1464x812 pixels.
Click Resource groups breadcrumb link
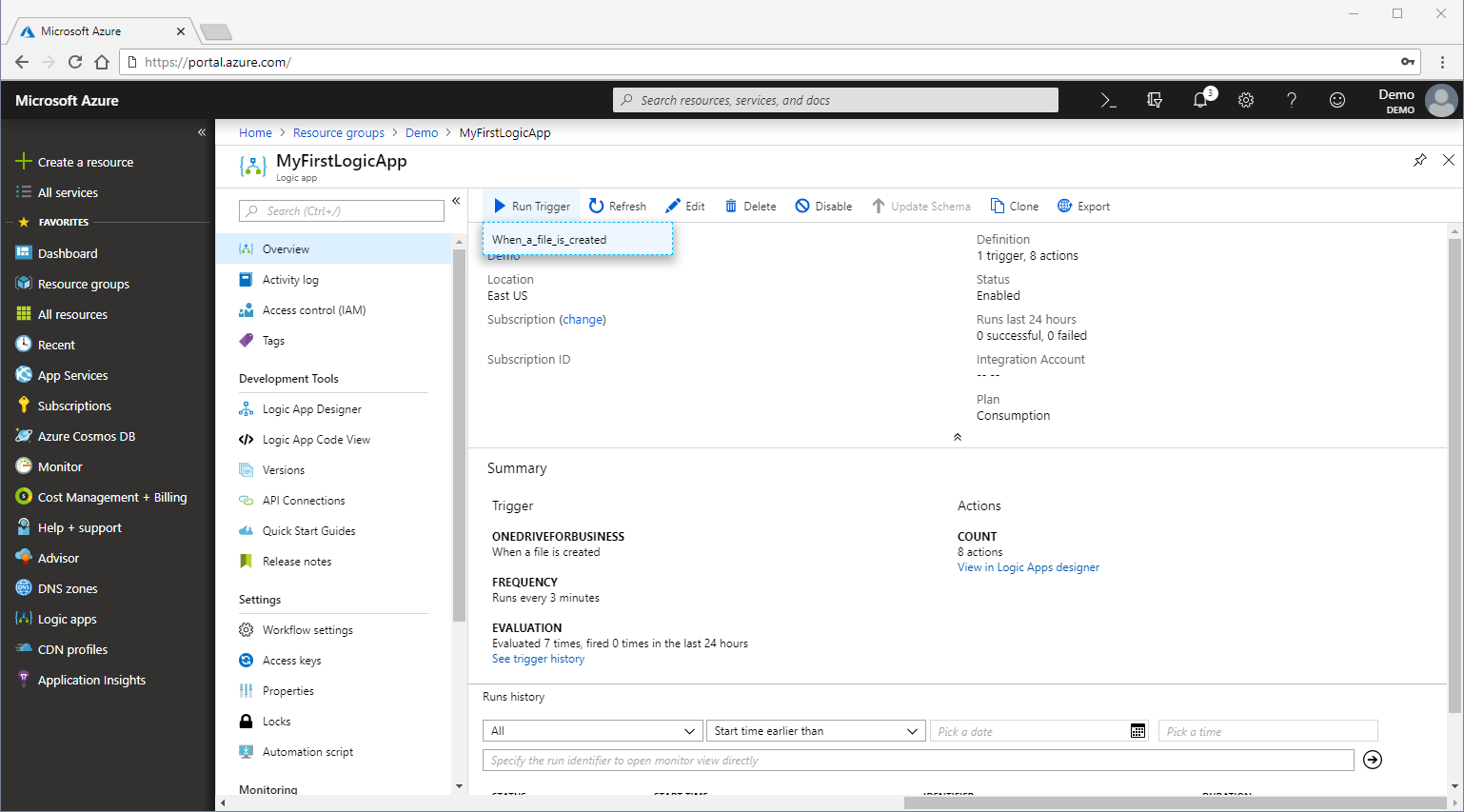pos(339,132)
